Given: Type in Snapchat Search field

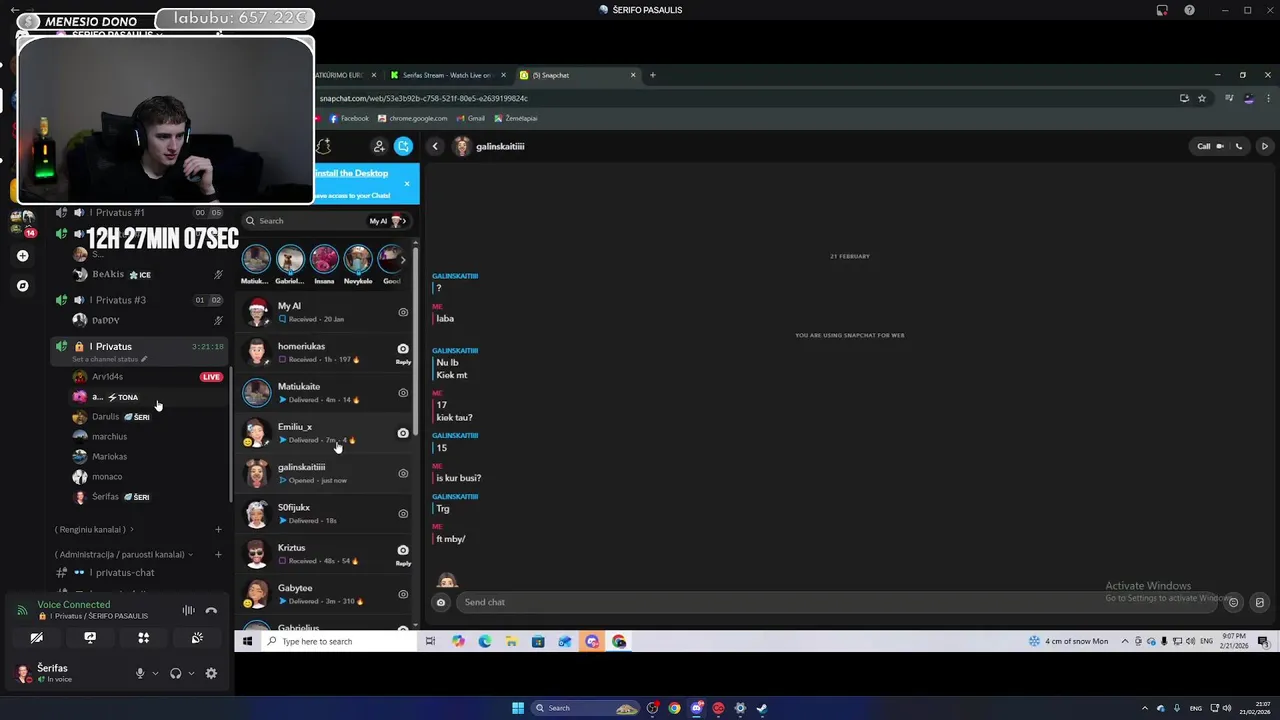Looking at the screenshot, I should click(x=305, y=221).
